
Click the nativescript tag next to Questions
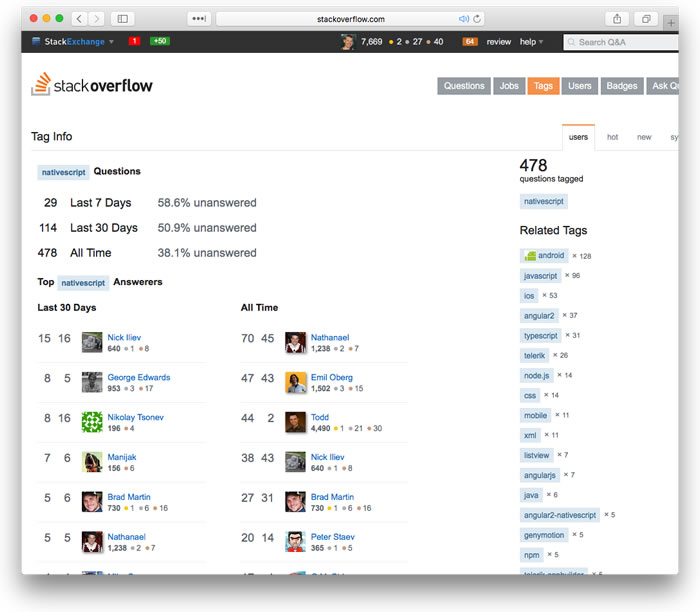point(63,172)
